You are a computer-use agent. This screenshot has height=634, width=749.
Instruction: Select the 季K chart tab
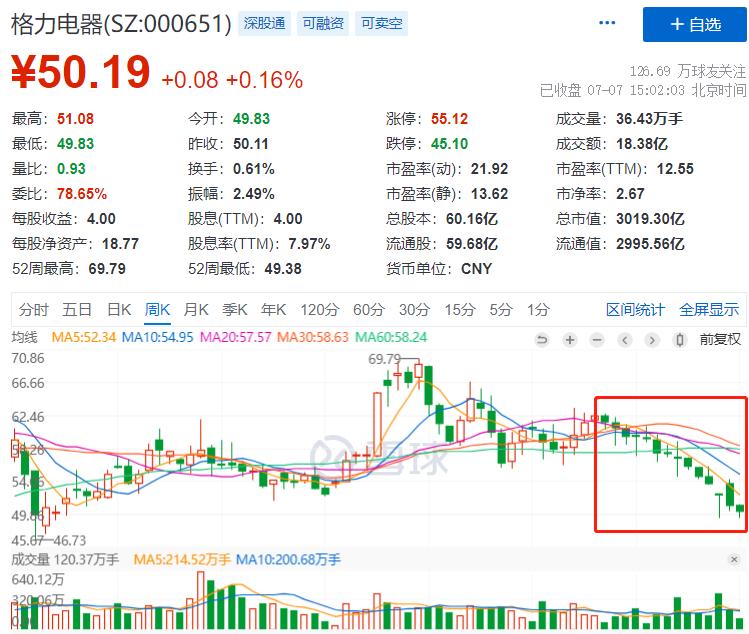[x=235, y=310]
